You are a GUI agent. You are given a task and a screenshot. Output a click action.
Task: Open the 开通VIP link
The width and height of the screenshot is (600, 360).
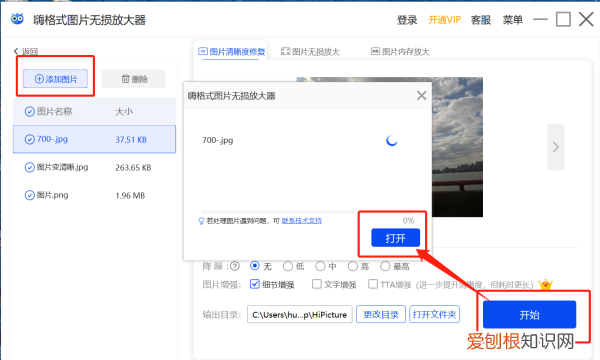click(444, 20)
